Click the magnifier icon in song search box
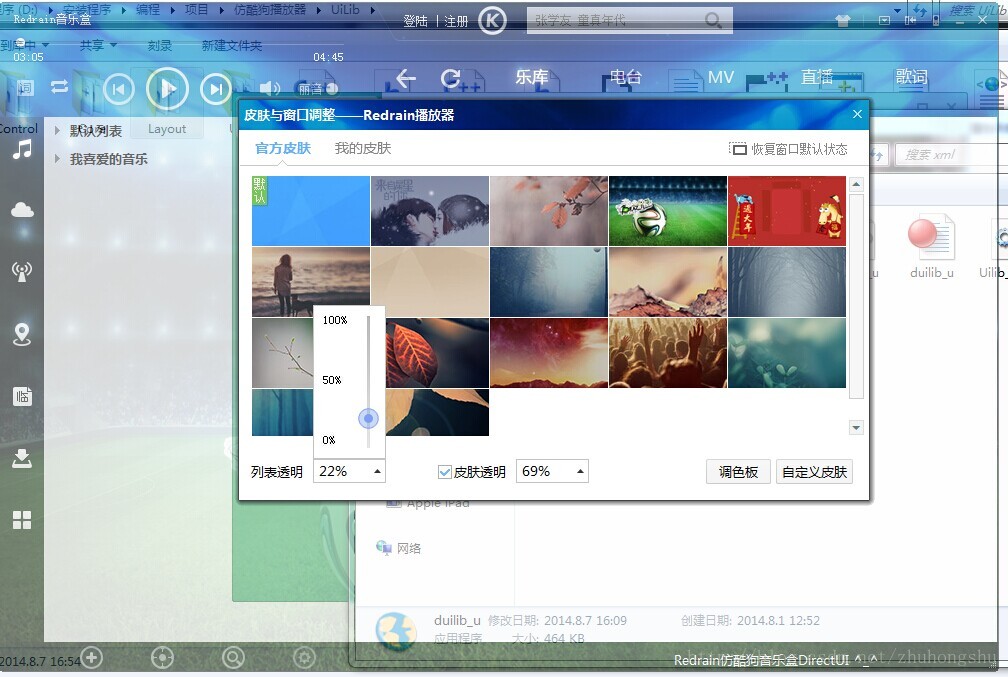This screenshot has width=1008, height=677. tap(712, 21)
